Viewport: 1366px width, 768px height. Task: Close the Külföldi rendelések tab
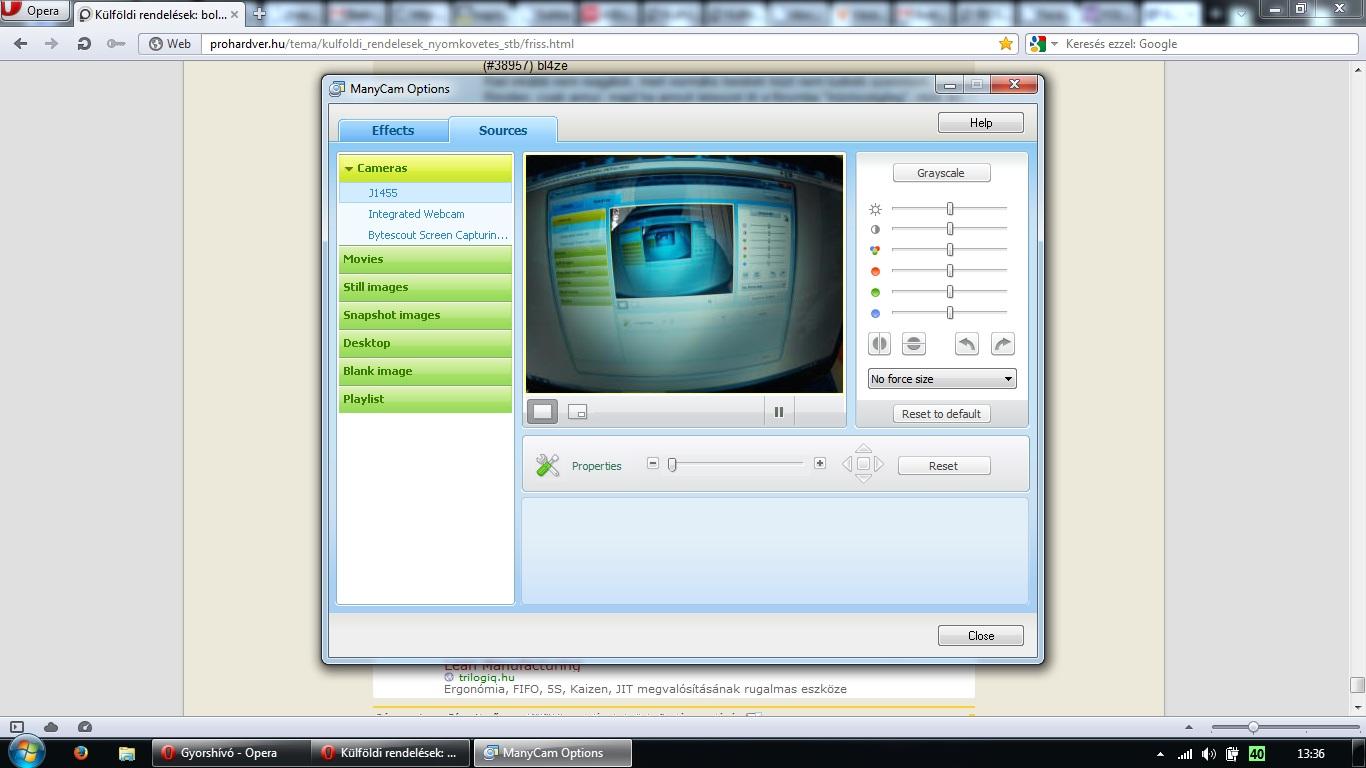click(x=235, y=15)
